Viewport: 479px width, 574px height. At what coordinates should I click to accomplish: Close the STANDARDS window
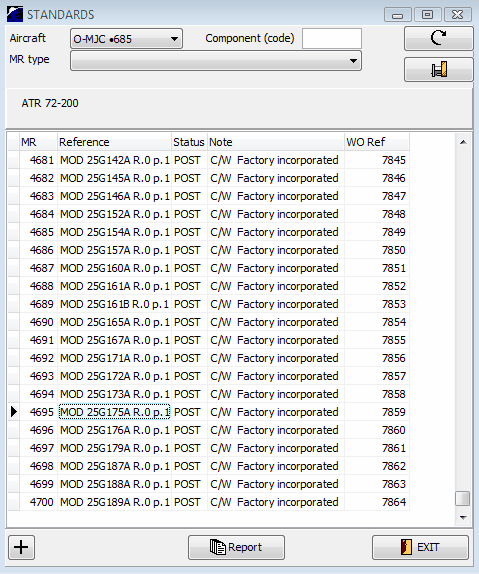click(457, 15)
